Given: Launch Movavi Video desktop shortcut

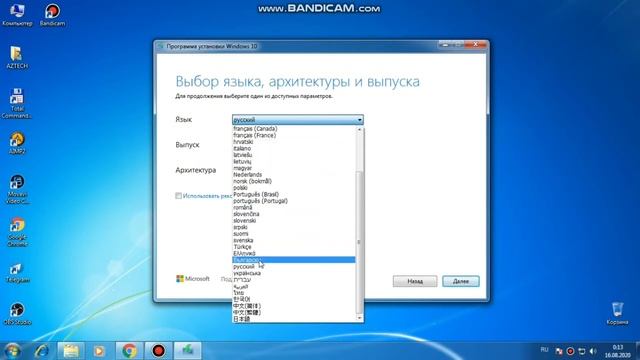Looking at the screenshot, I should pyautogui.click(x=17, y=189).
